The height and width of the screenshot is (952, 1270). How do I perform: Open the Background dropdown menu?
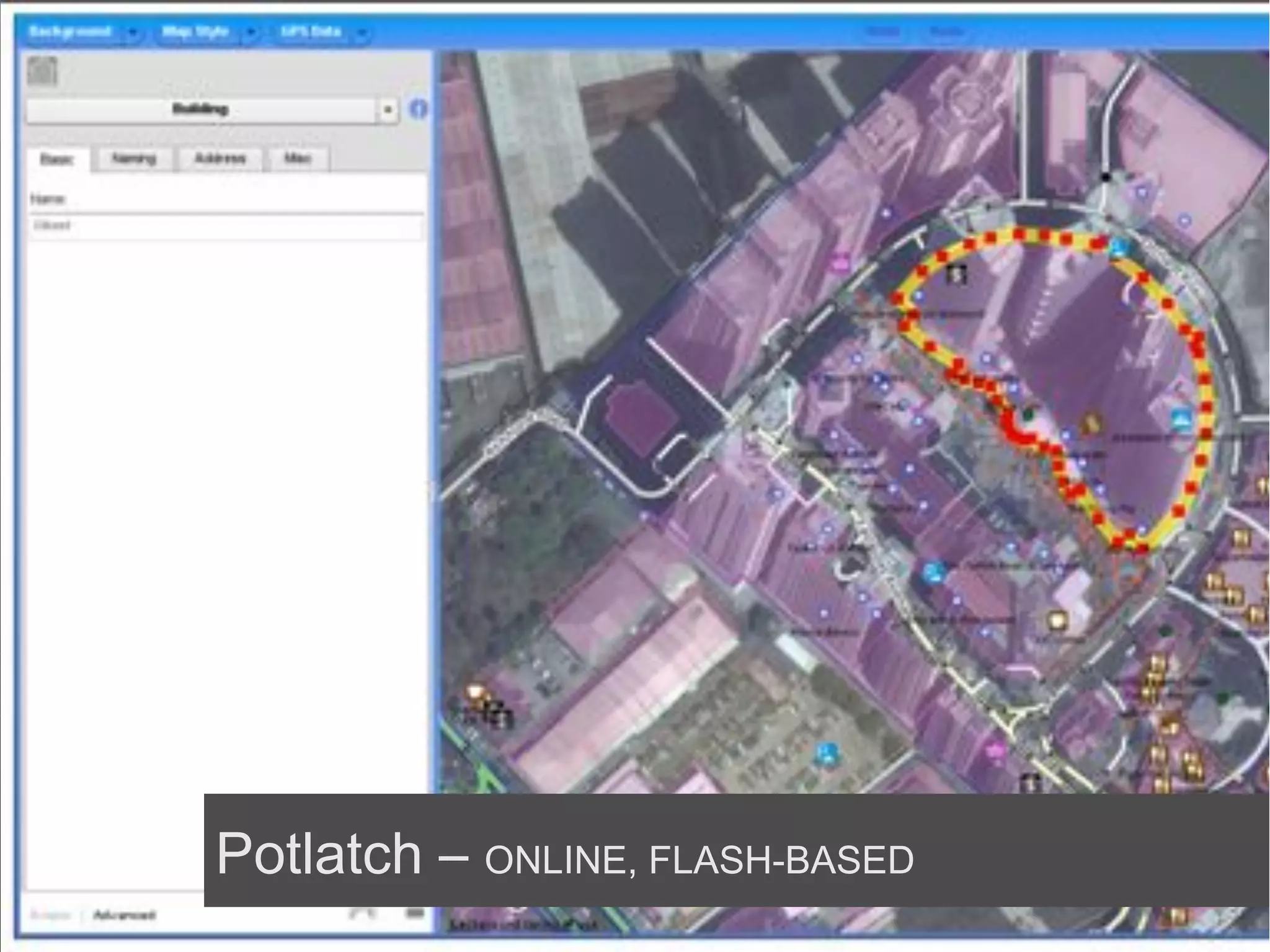85,32
